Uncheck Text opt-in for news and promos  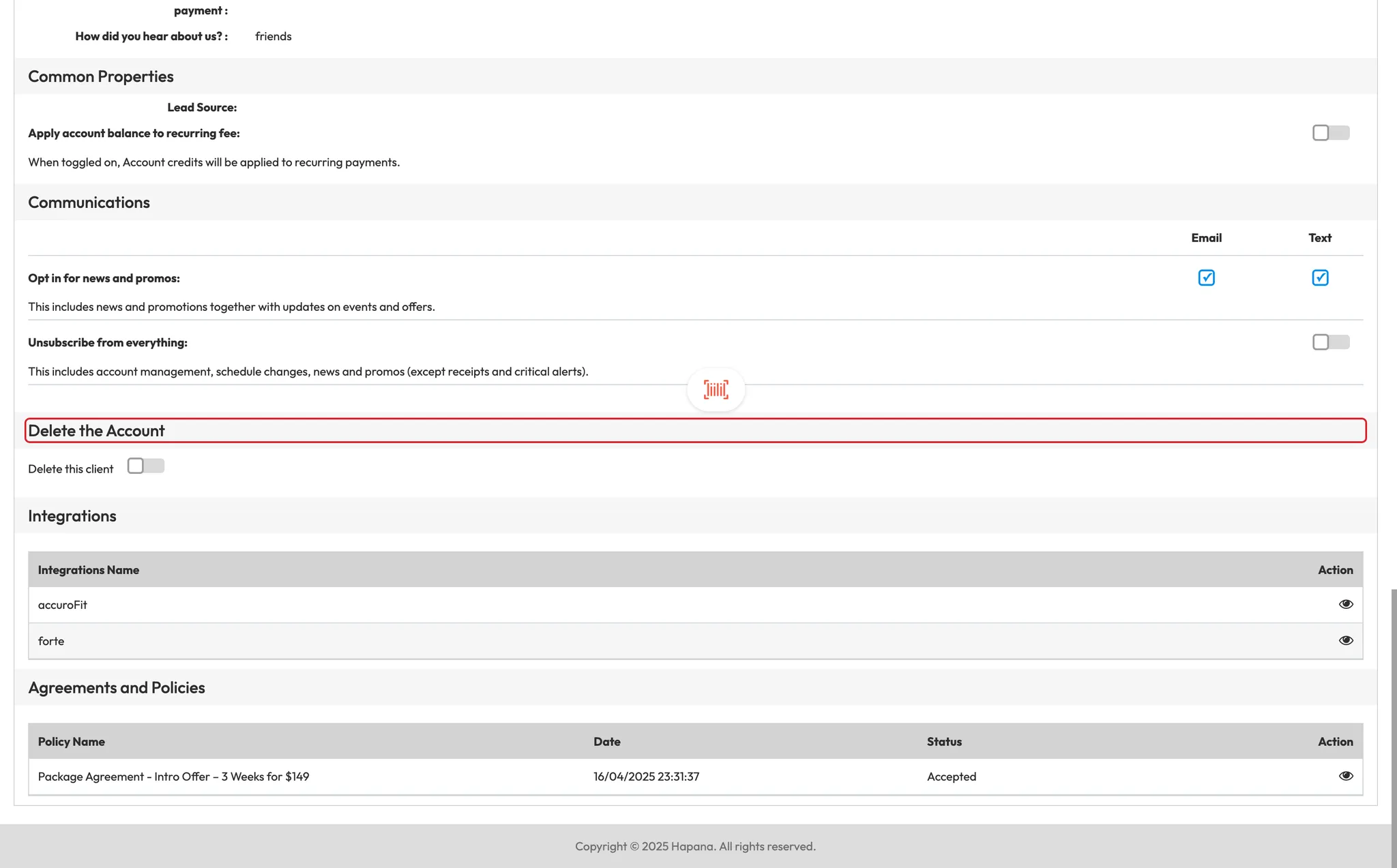[x=1319, y=278]
